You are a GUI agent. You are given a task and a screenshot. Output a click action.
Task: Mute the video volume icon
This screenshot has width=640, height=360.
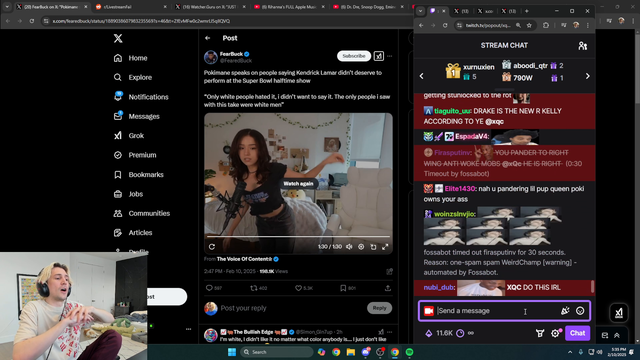pos(349,247)
